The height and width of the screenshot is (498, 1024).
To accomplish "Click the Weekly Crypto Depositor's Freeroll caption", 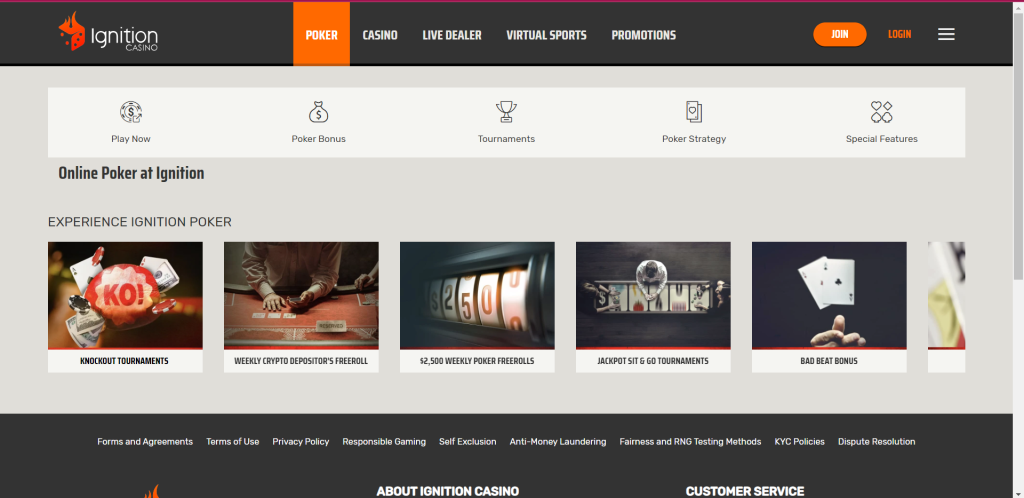I will 301,361.
